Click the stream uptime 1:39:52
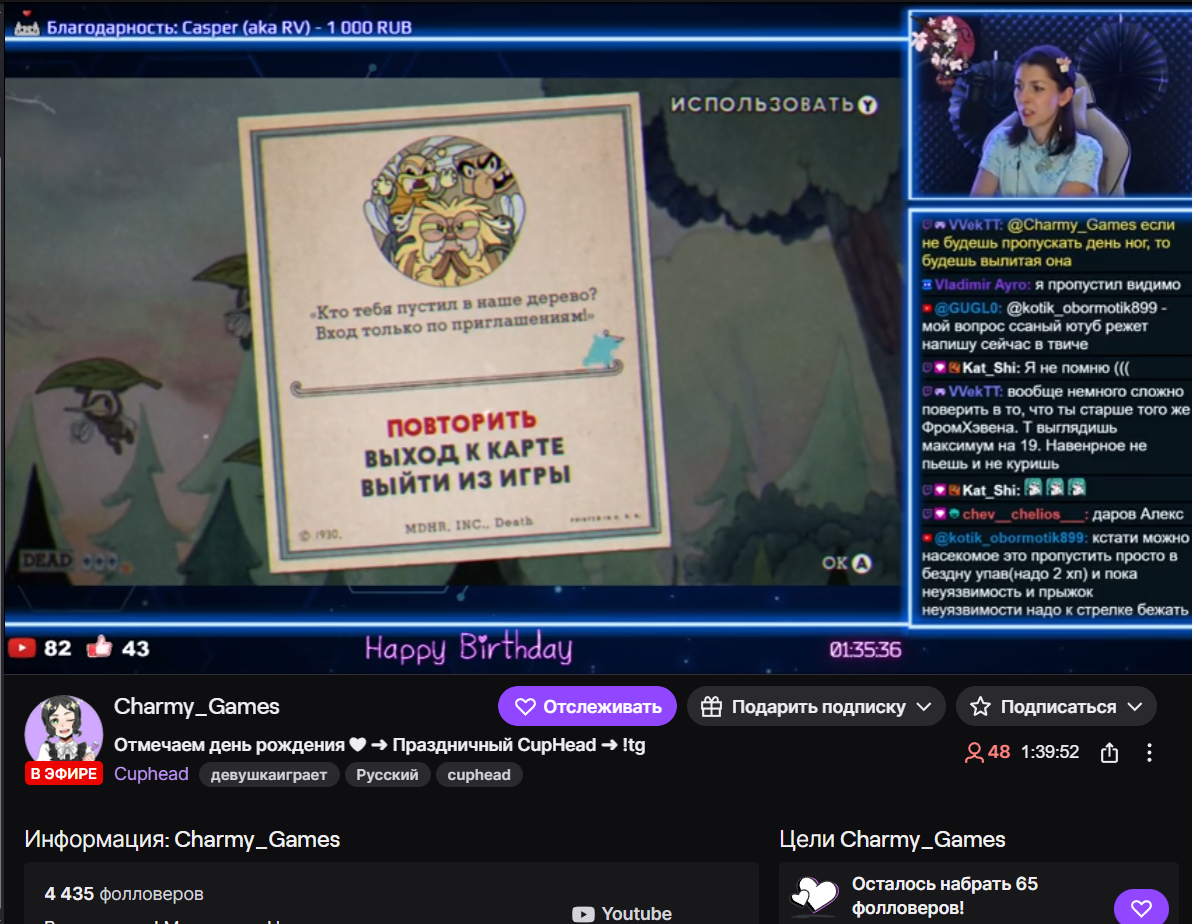 [x=1050, y=752]
